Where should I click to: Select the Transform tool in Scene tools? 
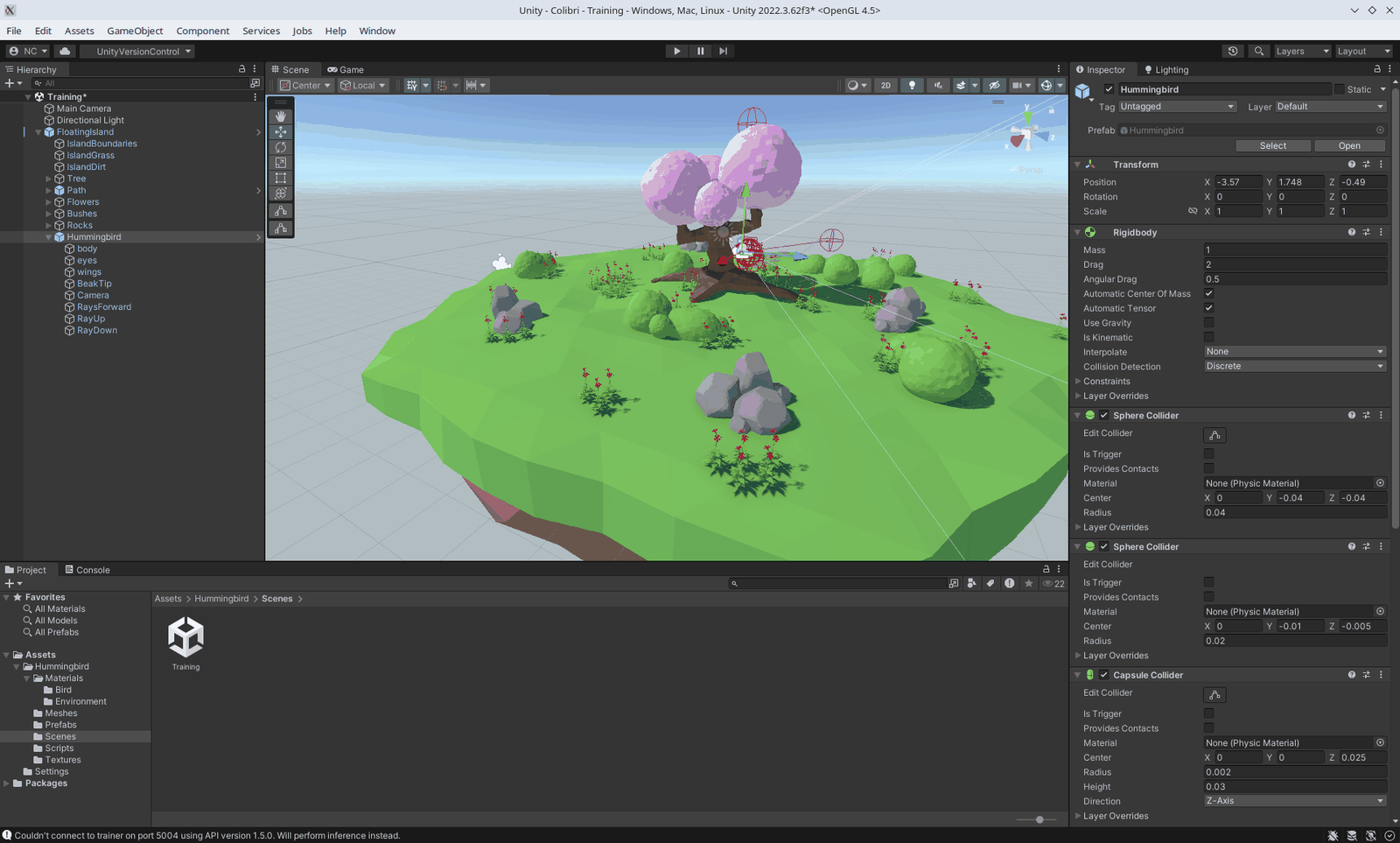click(281, 193)
